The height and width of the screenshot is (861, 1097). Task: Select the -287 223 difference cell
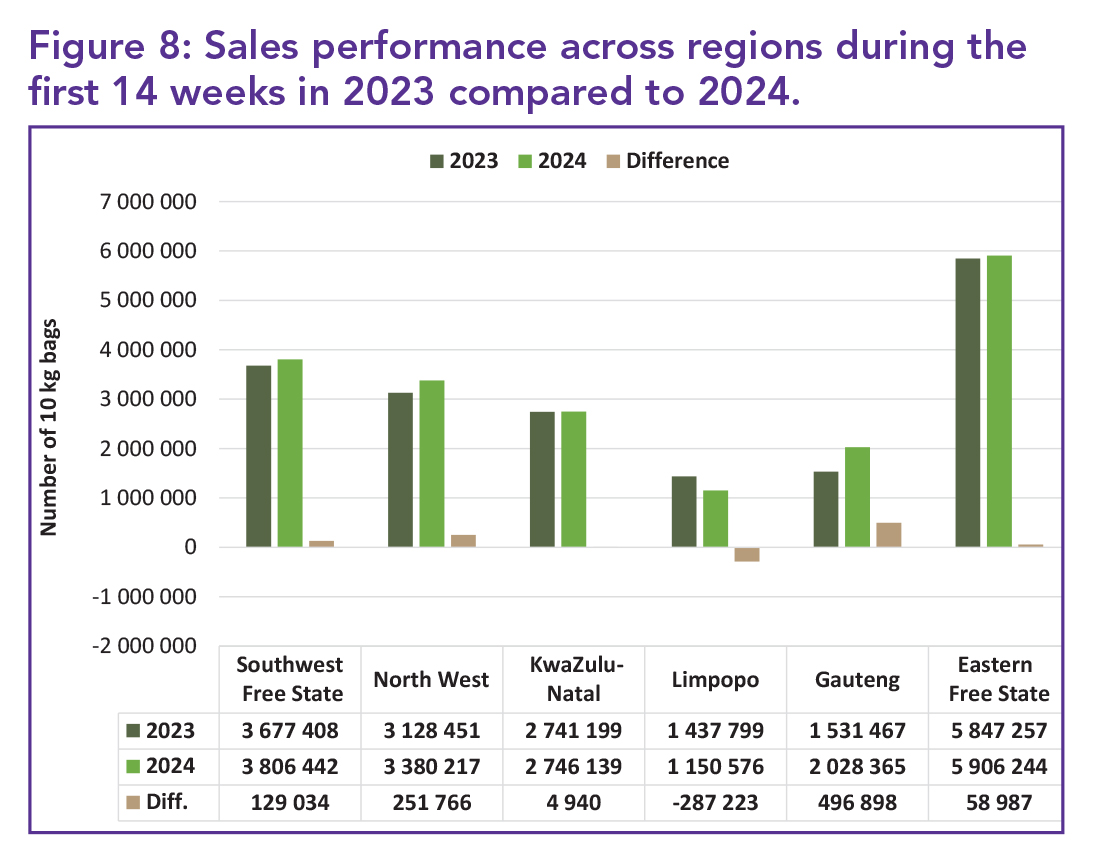714,803
